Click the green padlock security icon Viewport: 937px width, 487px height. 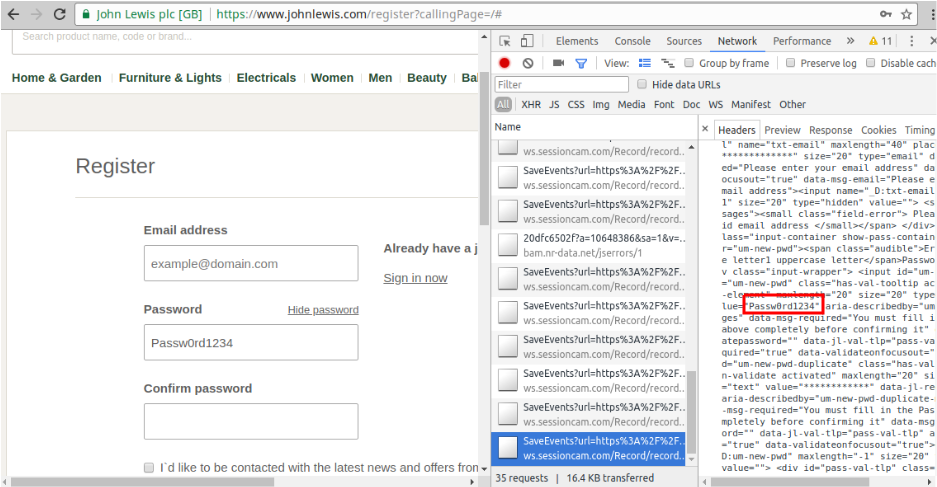tap(86, 14)
